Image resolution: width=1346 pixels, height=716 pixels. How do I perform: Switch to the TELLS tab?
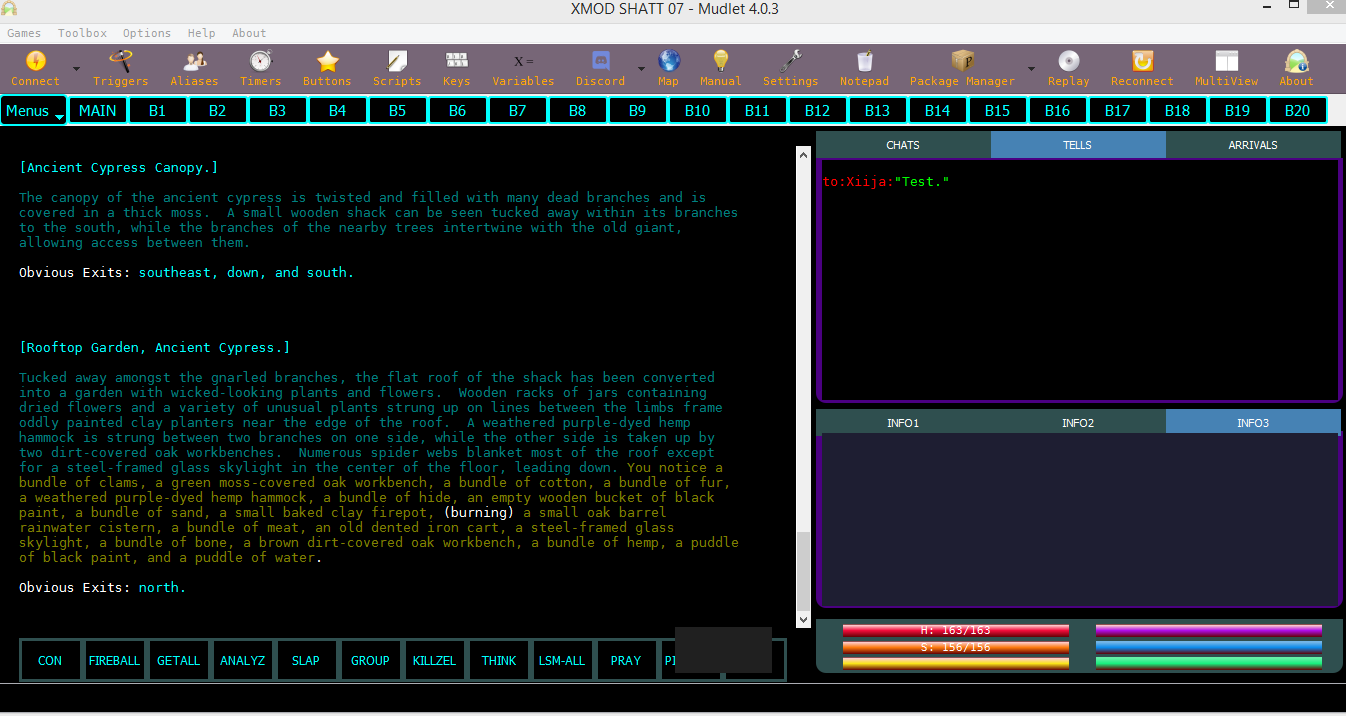pyautogui.click(x=1078, y=145)
